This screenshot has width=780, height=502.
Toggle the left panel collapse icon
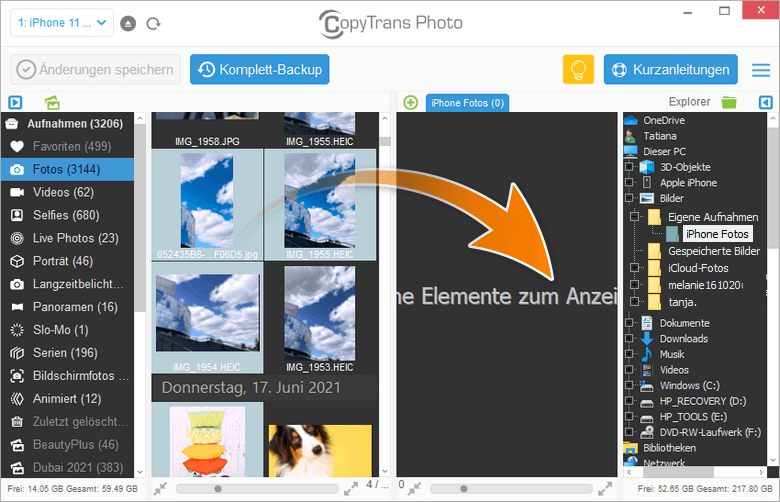(x=15, y=102)
